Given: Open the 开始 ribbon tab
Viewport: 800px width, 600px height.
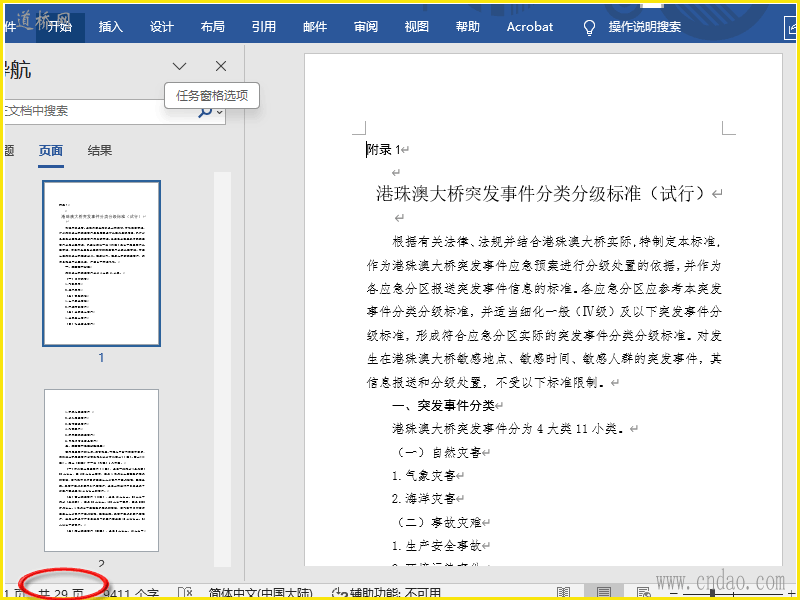Looking at the screenshot, I should 59,27.
